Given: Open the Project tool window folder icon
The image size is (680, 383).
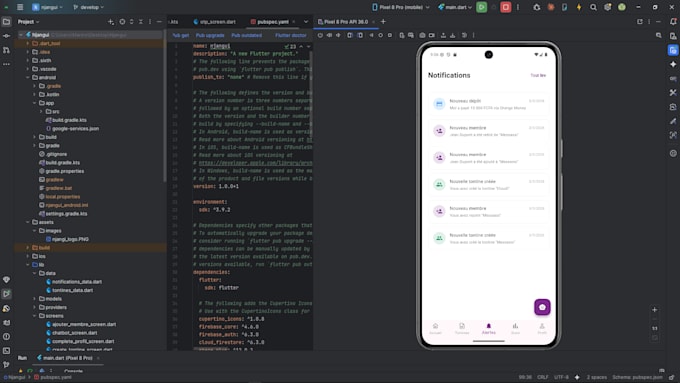Looking at the screenshot, I should click(x=6, y=21).
